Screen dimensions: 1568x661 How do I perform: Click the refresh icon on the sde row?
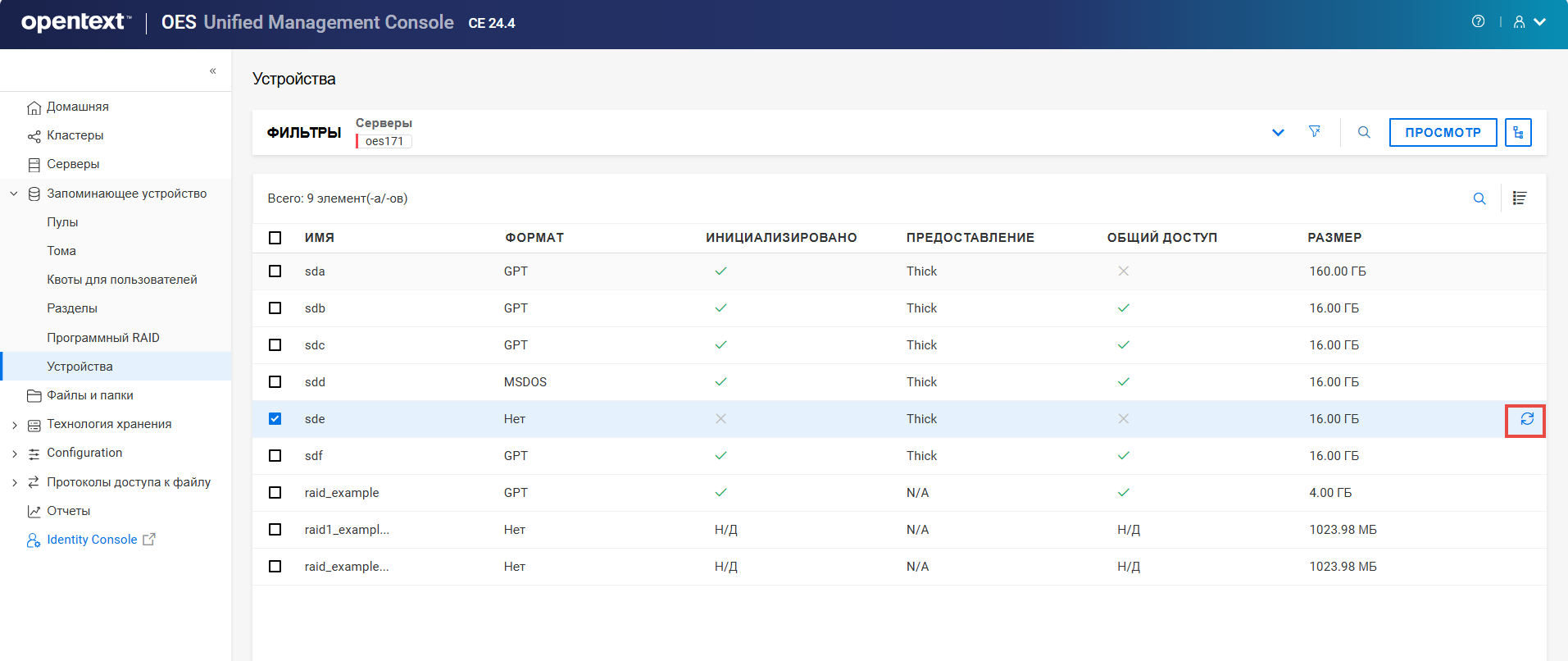1526,419
